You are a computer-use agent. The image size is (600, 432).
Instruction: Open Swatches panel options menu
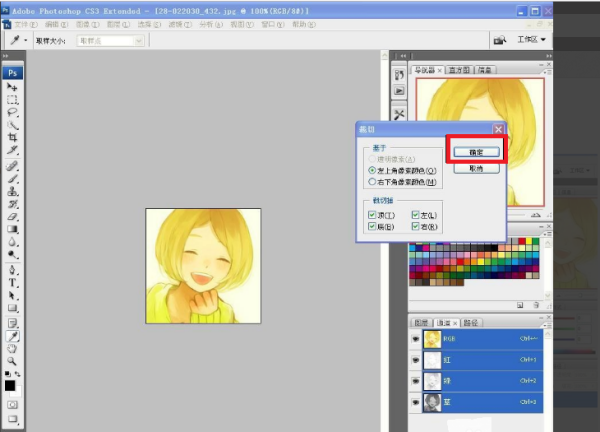click(548, 234)
